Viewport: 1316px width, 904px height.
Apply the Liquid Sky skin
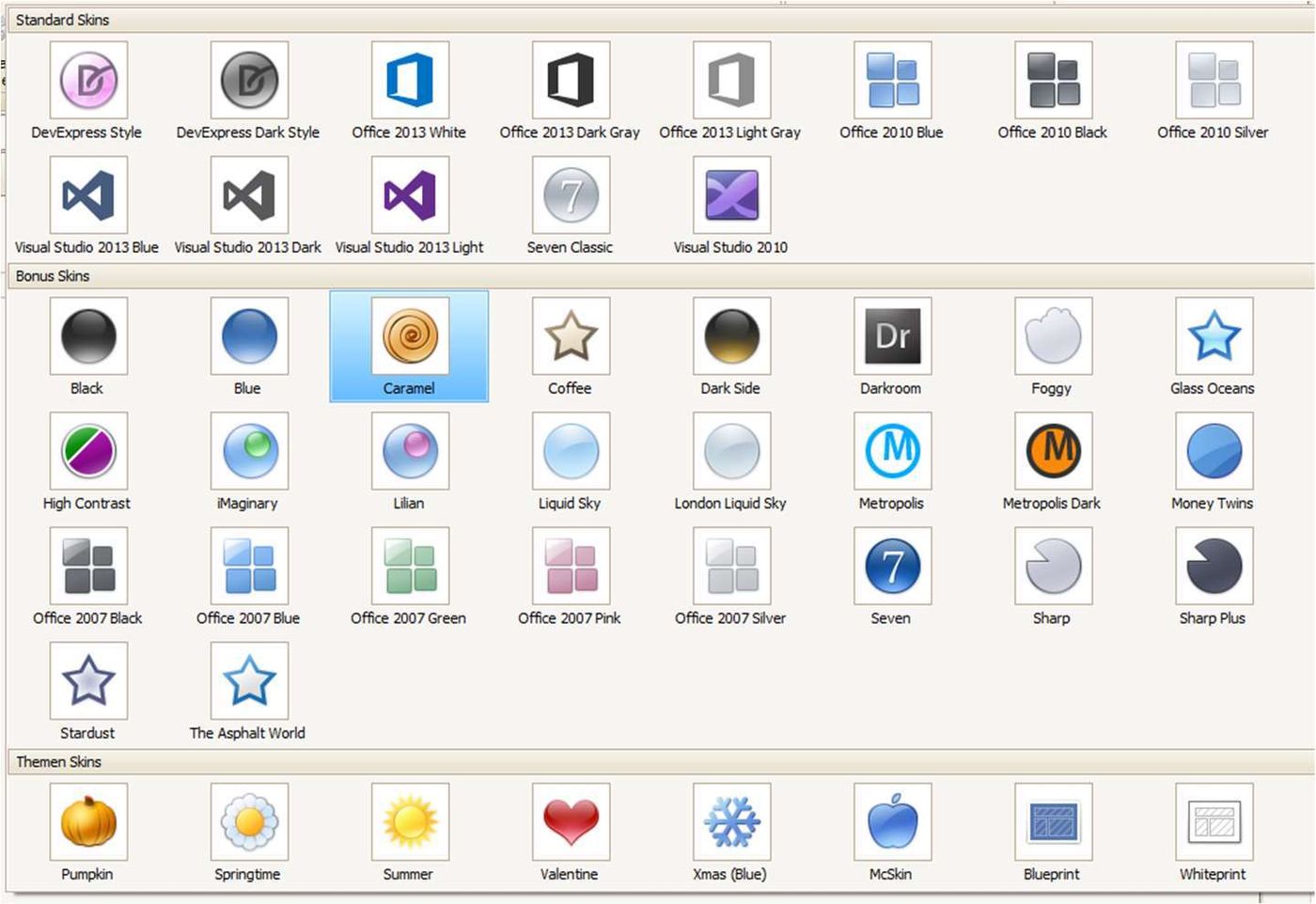click(571, 450)
